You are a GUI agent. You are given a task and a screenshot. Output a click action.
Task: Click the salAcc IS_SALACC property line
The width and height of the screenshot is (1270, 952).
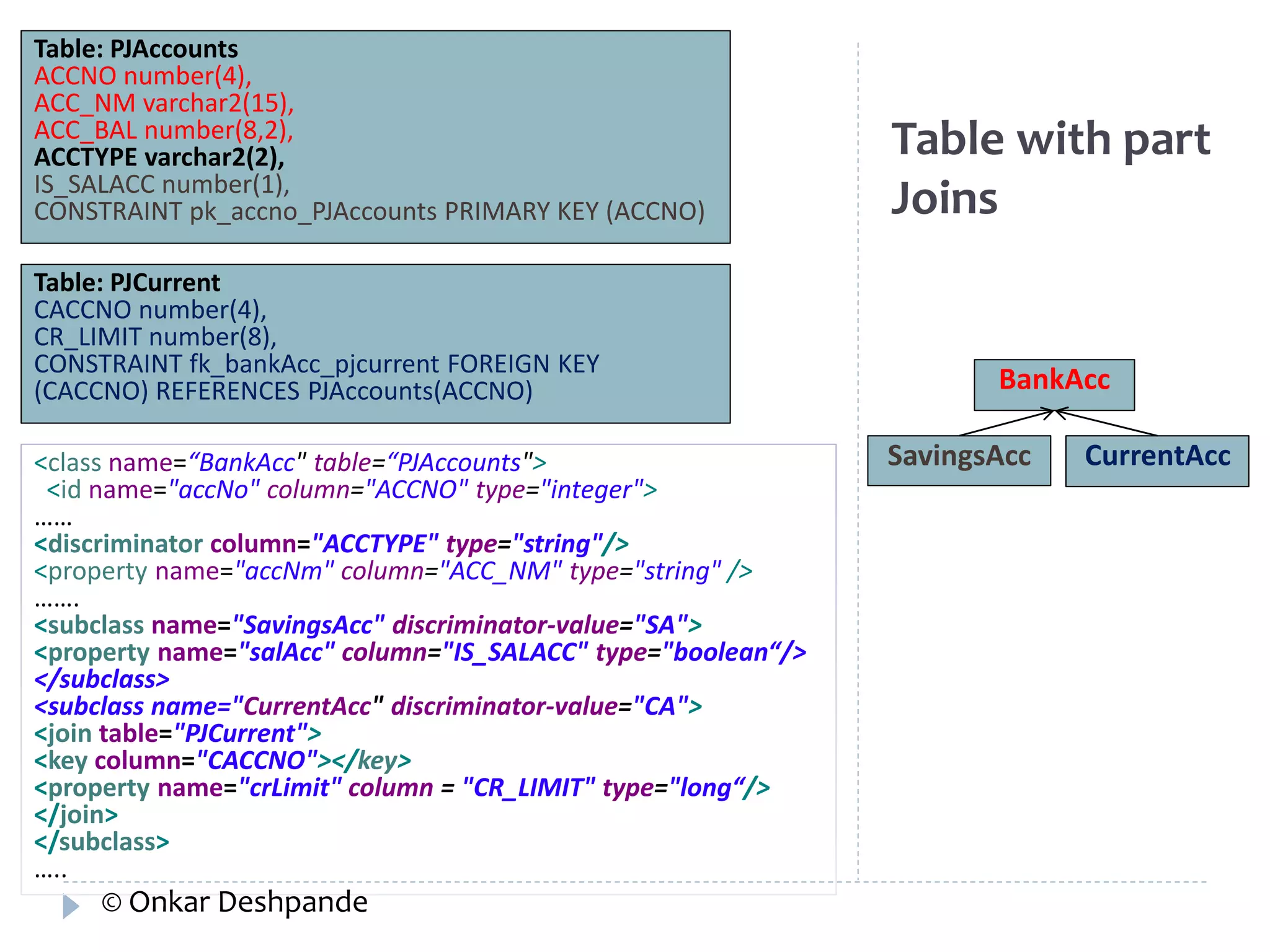click(420, 653)
